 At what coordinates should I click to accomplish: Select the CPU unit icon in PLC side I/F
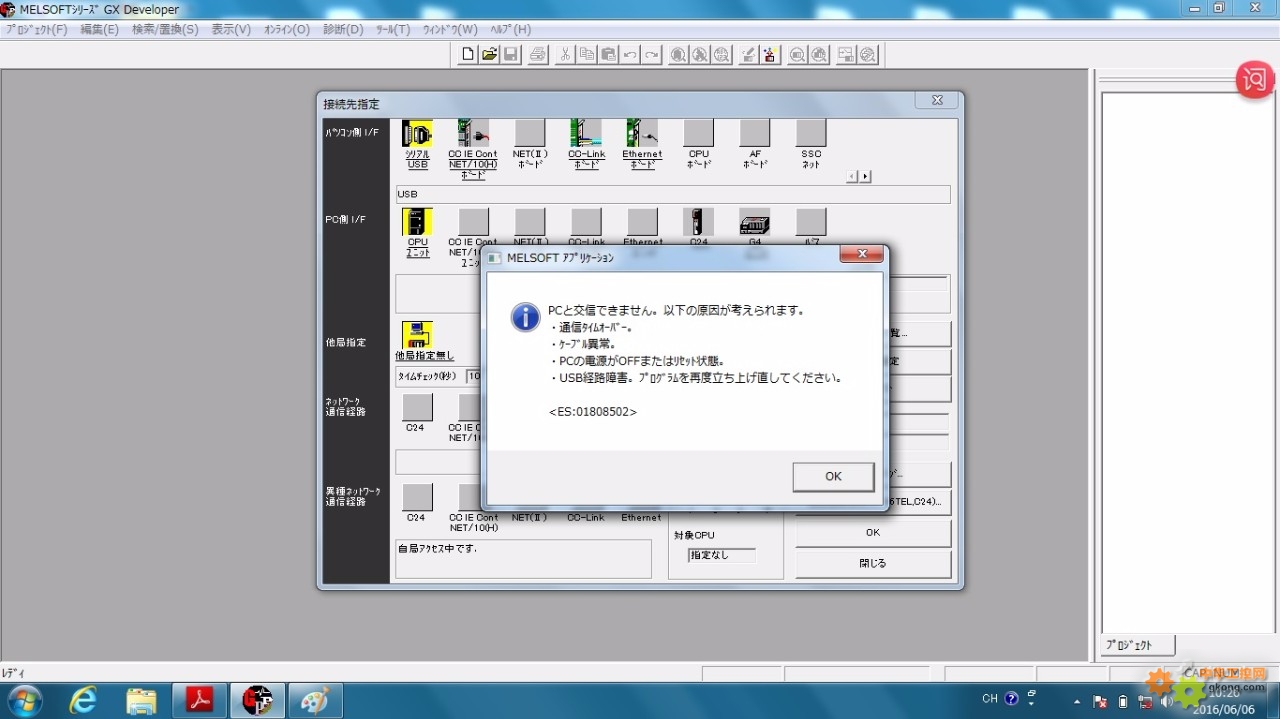click(x=417, y=222)
